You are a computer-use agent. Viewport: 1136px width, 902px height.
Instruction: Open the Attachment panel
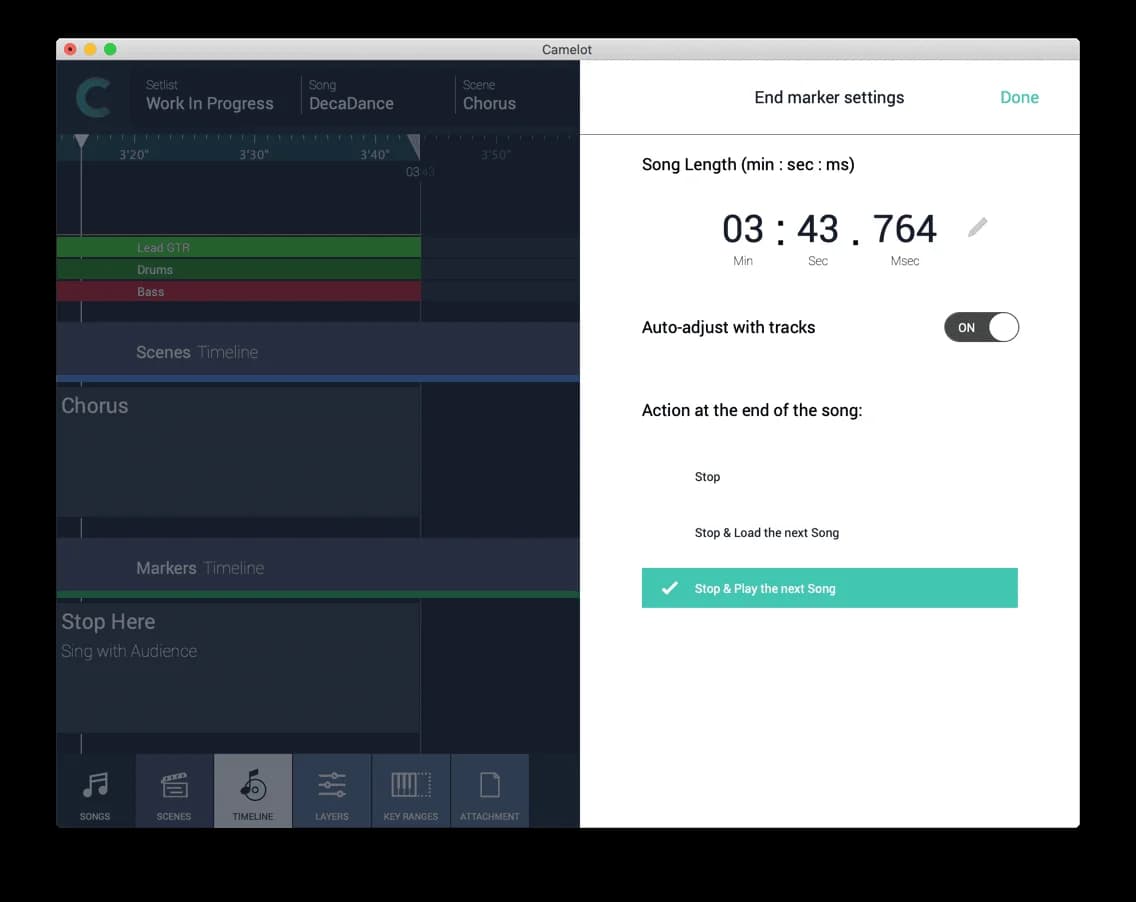(x=489, y=790)
